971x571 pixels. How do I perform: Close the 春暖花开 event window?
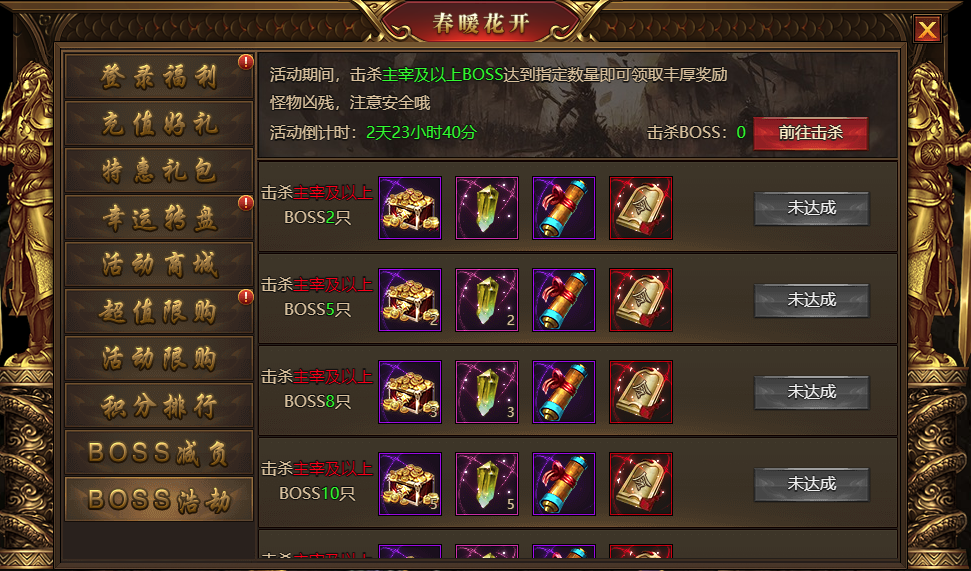927,28
